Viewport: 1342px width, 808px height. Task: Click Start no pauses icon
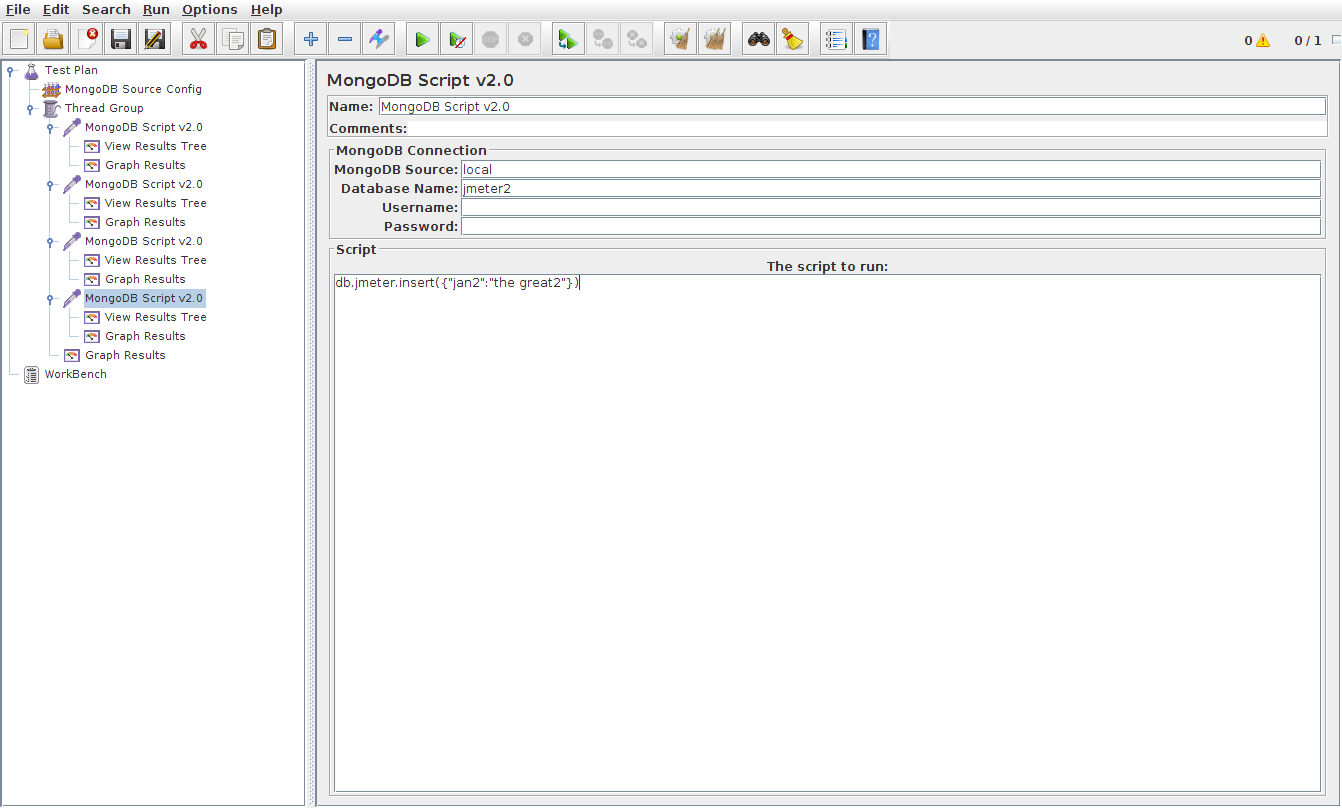click(456, 40)
